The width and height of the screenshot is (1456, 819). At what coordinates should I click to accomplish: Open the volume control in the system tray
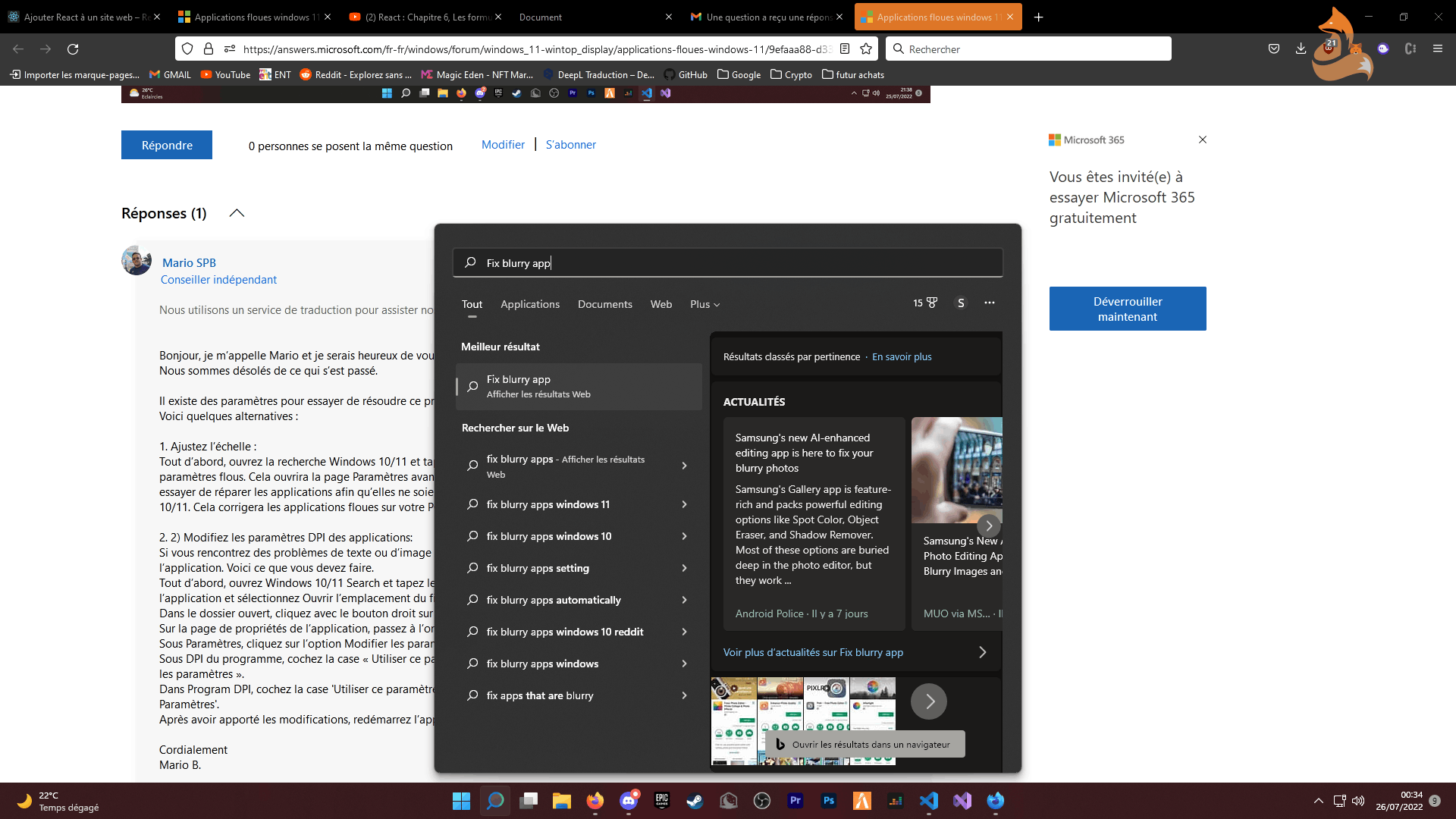point(1357,801)
